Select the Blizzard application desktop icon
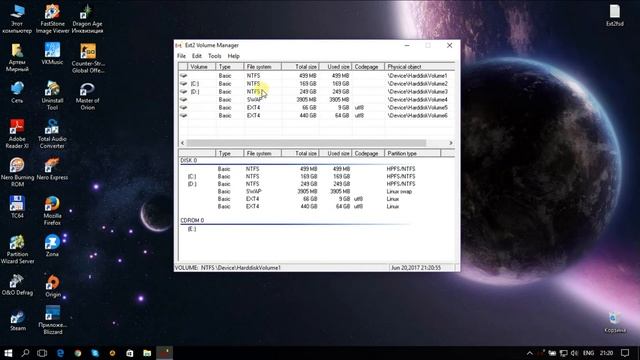This screenshot has width=640, height=360. coord(53,320)
